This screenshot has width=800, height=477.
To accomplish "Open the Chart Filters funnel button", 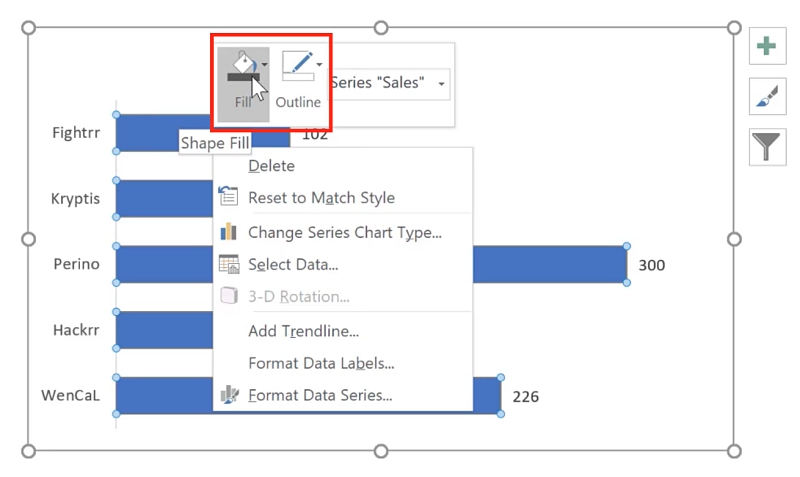I will point(767,147).
